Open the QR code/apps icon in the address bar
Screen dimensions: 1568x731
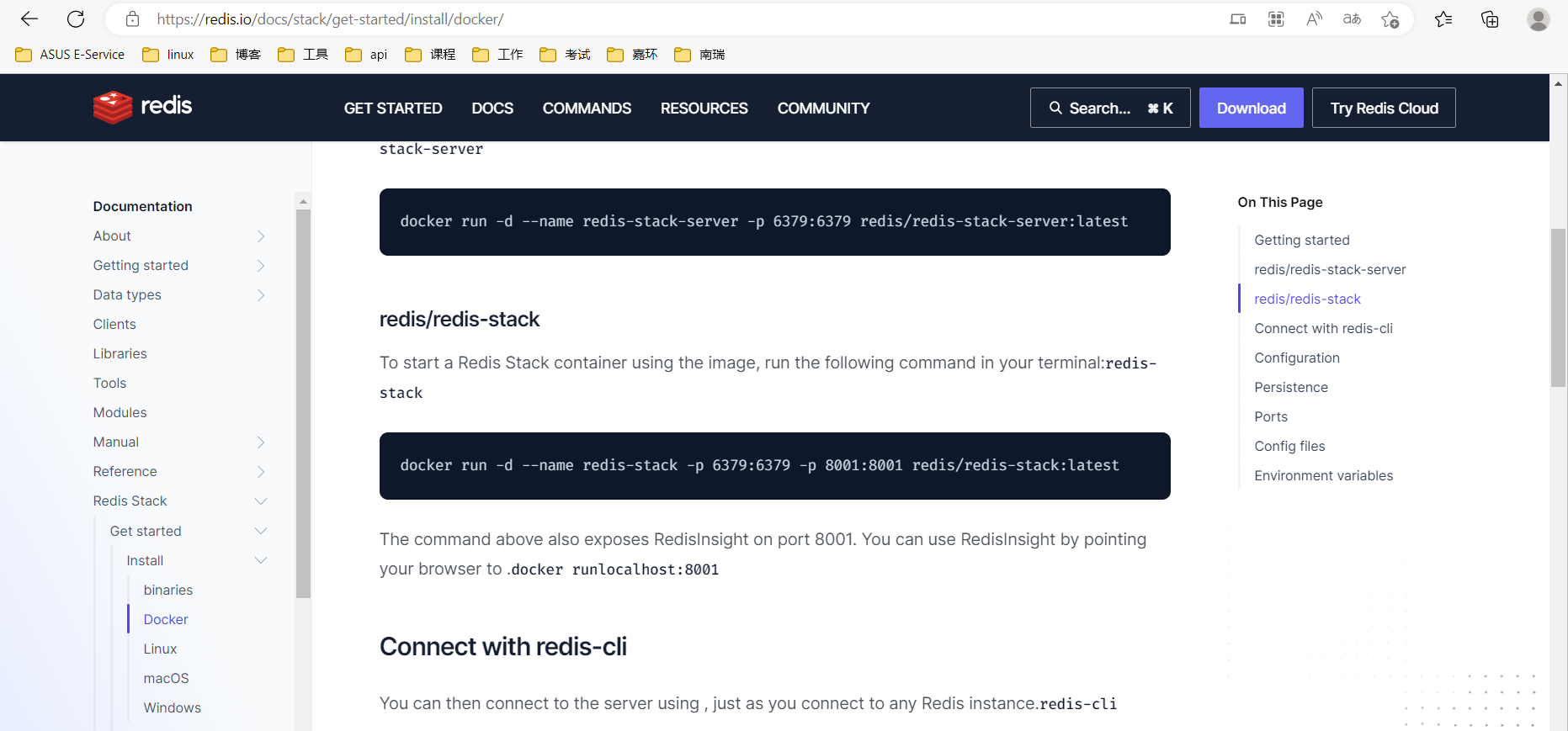pos(1276,19)
